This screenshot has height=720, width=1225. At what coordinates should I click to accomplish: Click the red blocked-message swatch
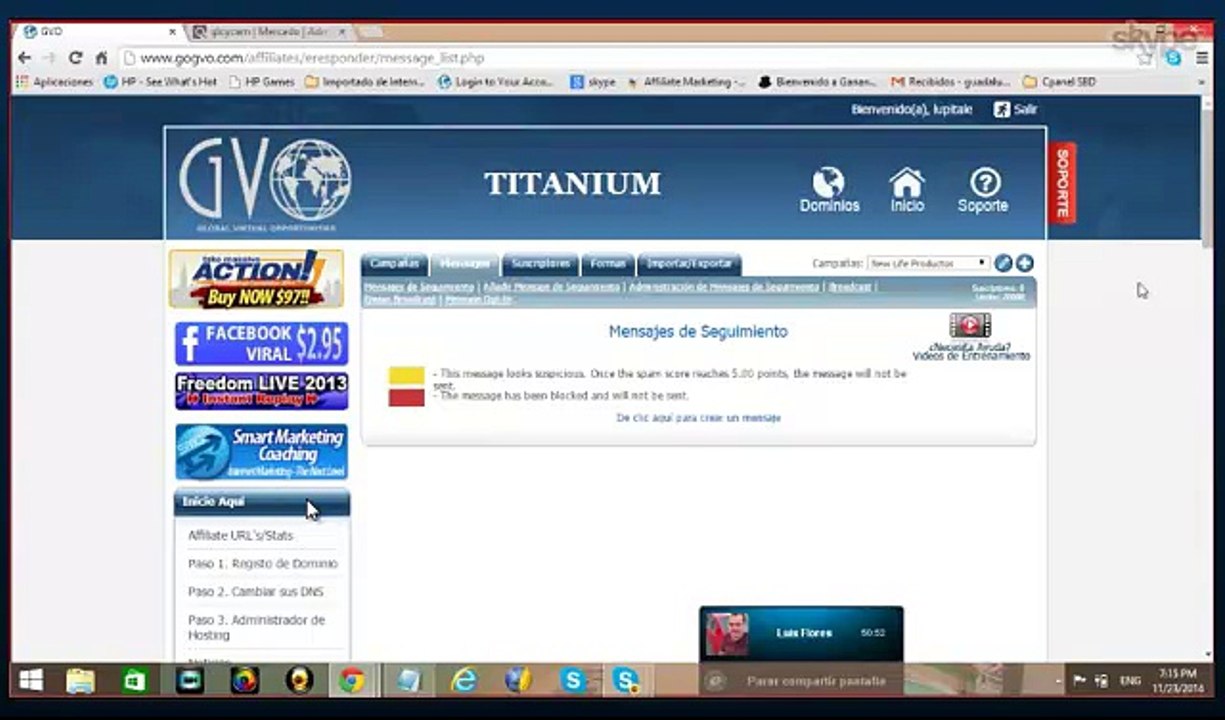[406, 397]
